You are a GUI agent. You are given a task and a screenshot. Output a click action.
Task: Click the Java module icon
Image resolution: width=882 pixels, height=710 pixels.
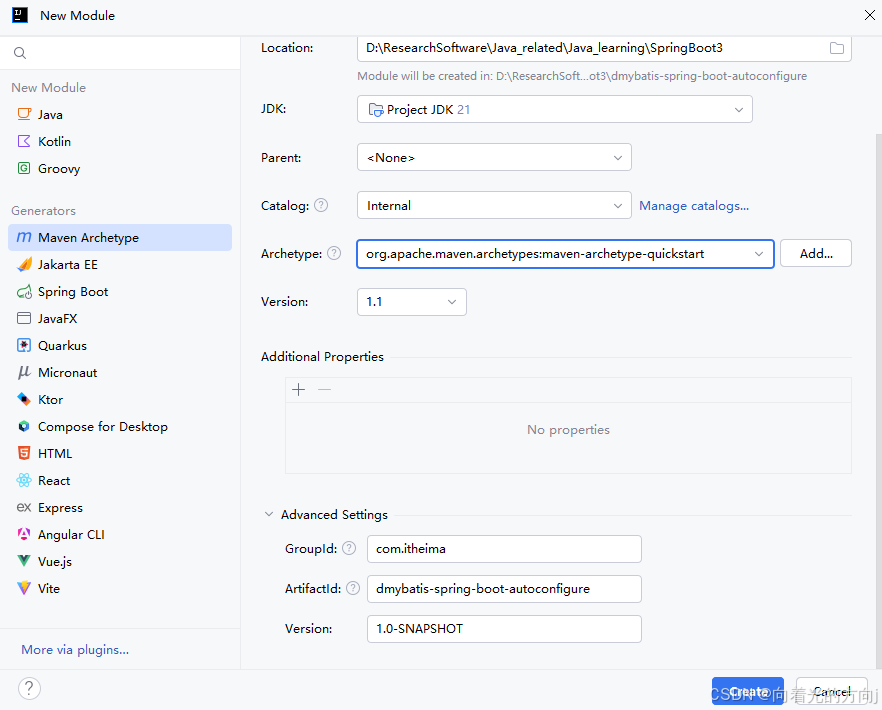[x=24, y=114]
